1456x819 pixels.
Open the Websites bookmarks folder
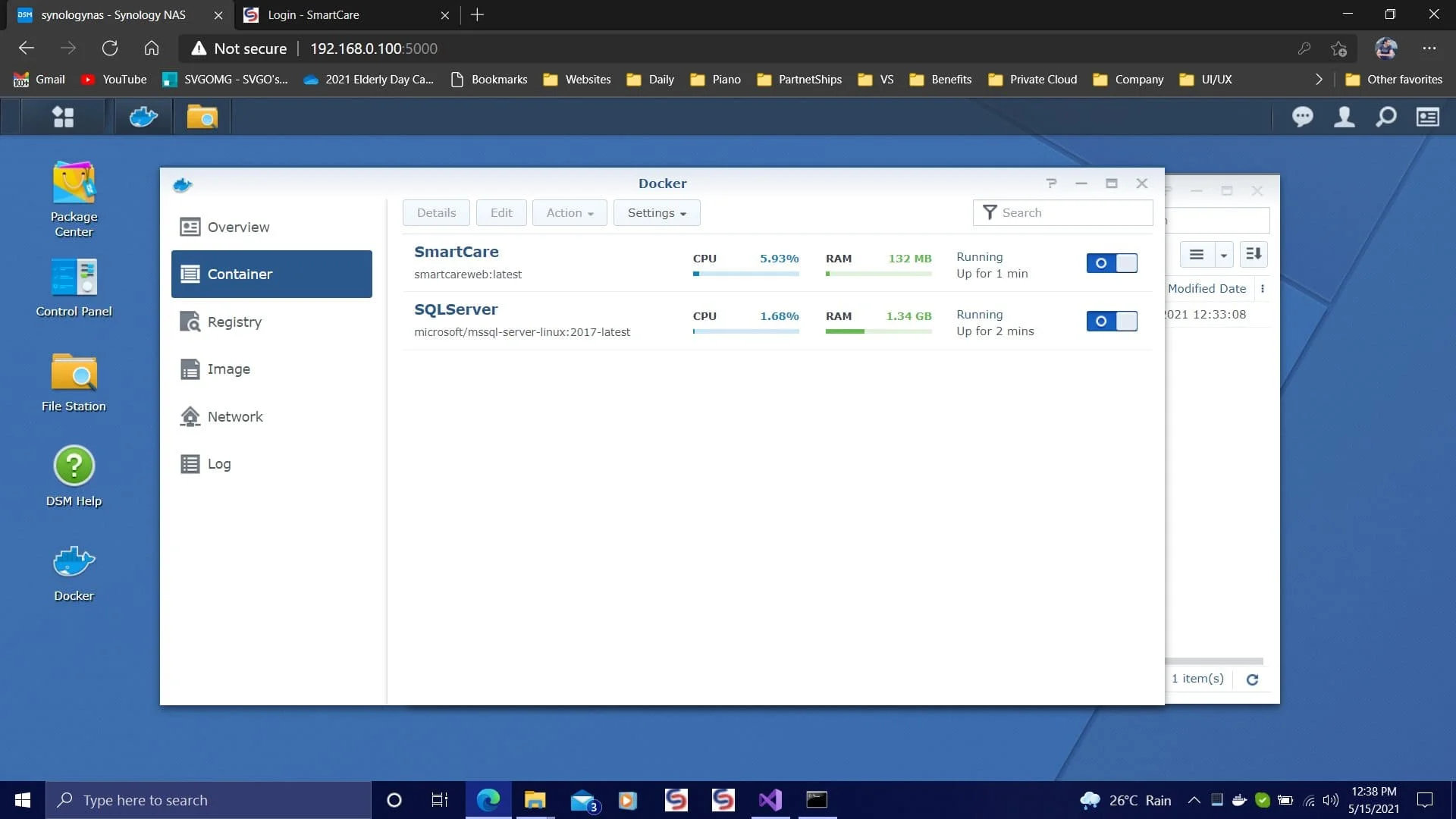click(x=577, y=80)
